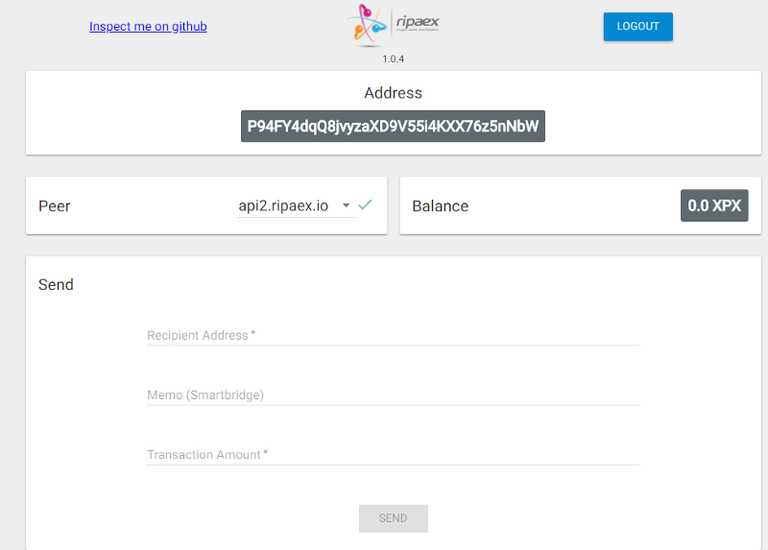Click the vertical divider in the logo

[391, 23]
